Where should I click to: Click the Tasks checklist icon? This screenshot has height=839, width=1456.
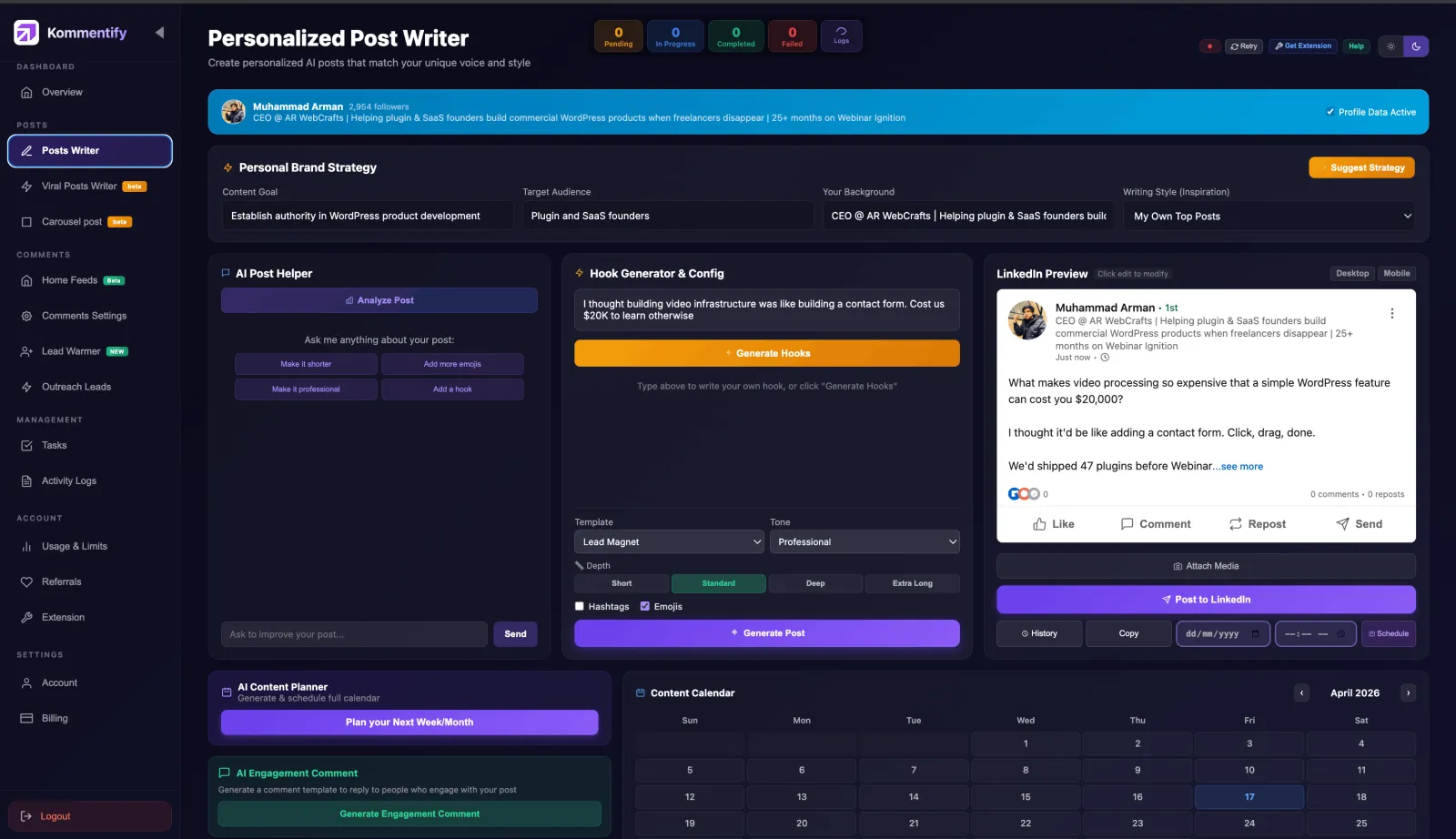pos(26,446)
